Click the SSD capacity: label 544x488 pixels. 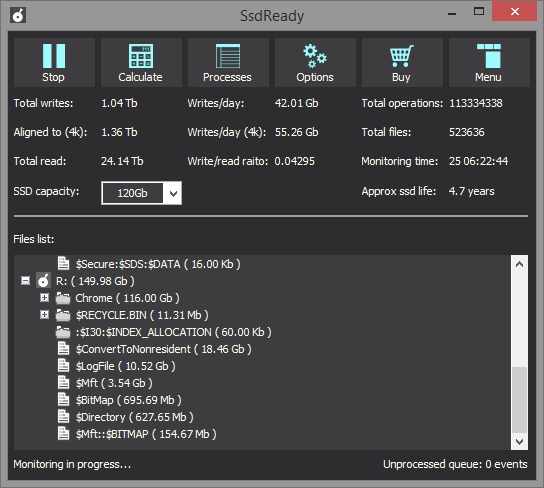pyautogui.click(x=46, y=191)
